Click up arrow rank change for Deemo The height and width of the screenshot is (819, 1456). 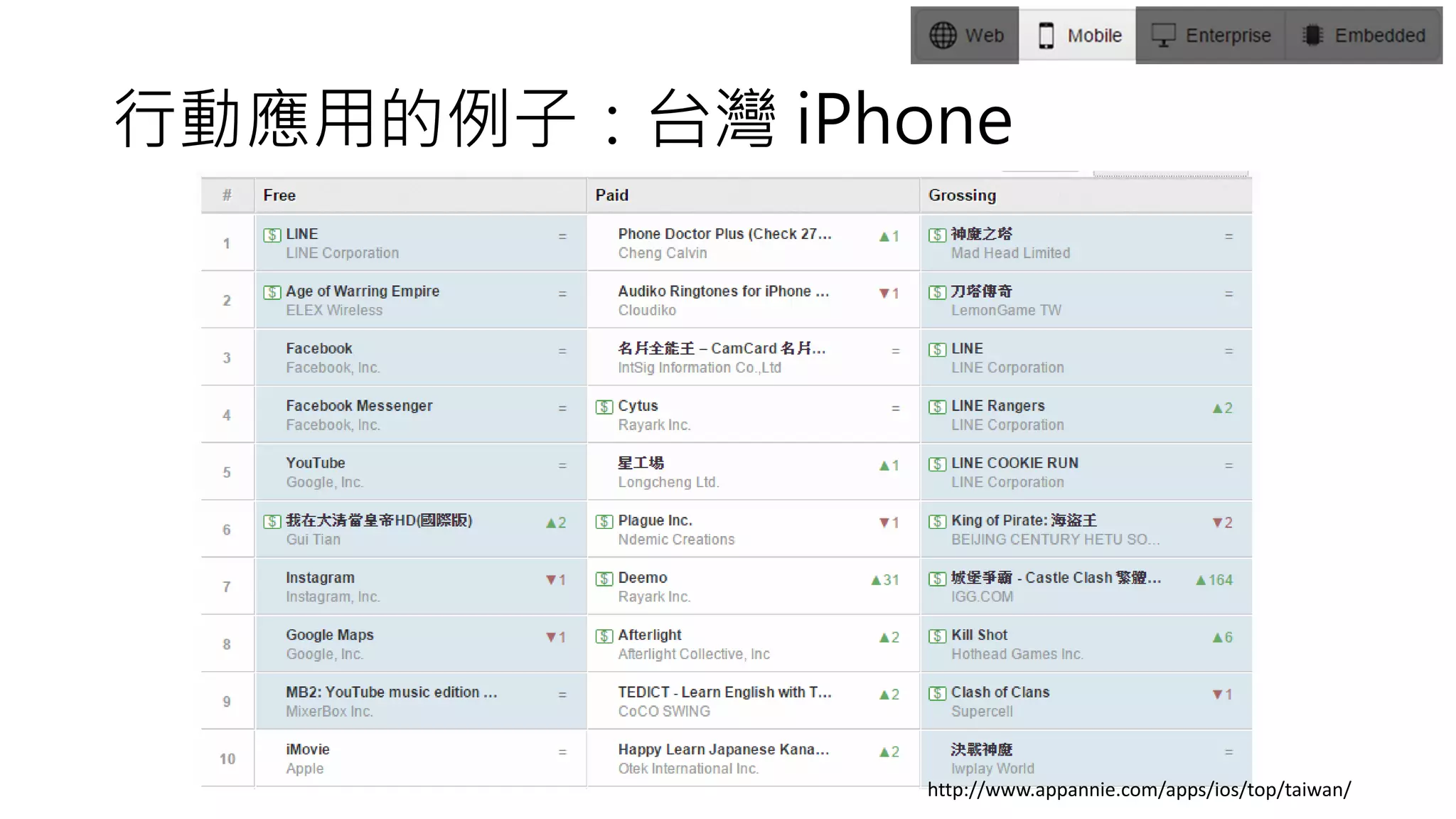885,580
